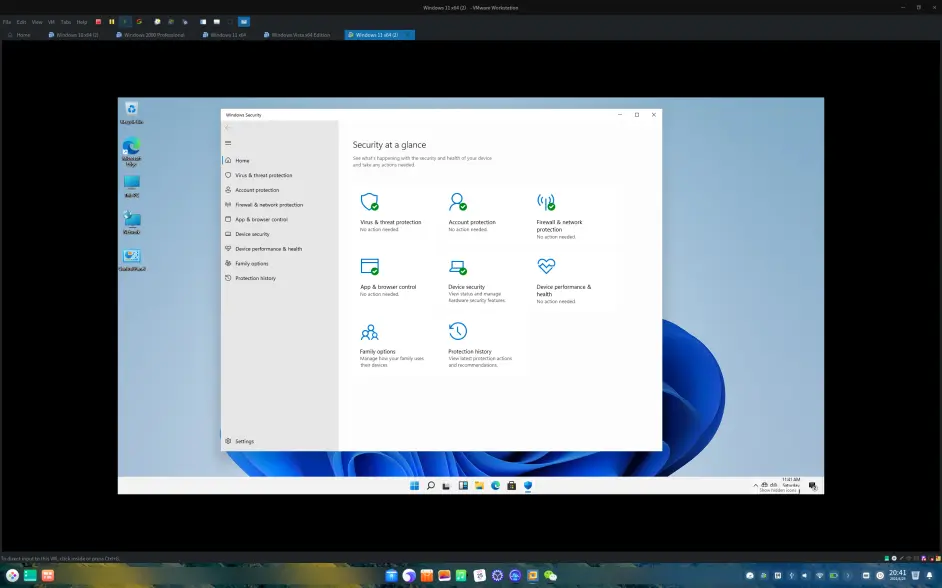This screenshot has width=942, height=588.
Task: Open the clock showing 11:41 AM in VM taskbar
Action: pyautogui.click(x=791, y=483)
